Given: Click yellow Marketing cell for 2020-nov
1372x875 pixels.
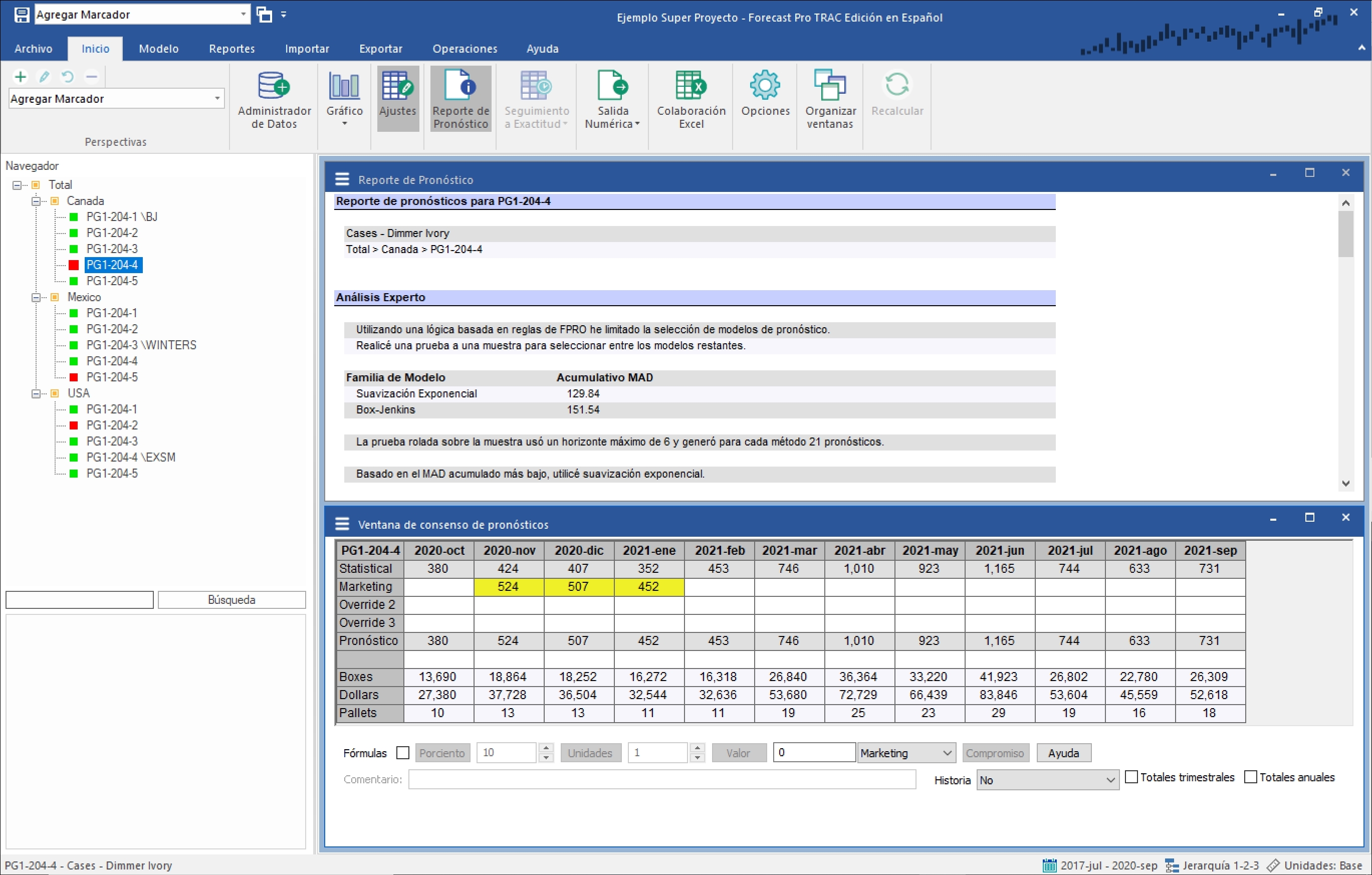Looking at the screenshot, I should click(x=508, y=586).
